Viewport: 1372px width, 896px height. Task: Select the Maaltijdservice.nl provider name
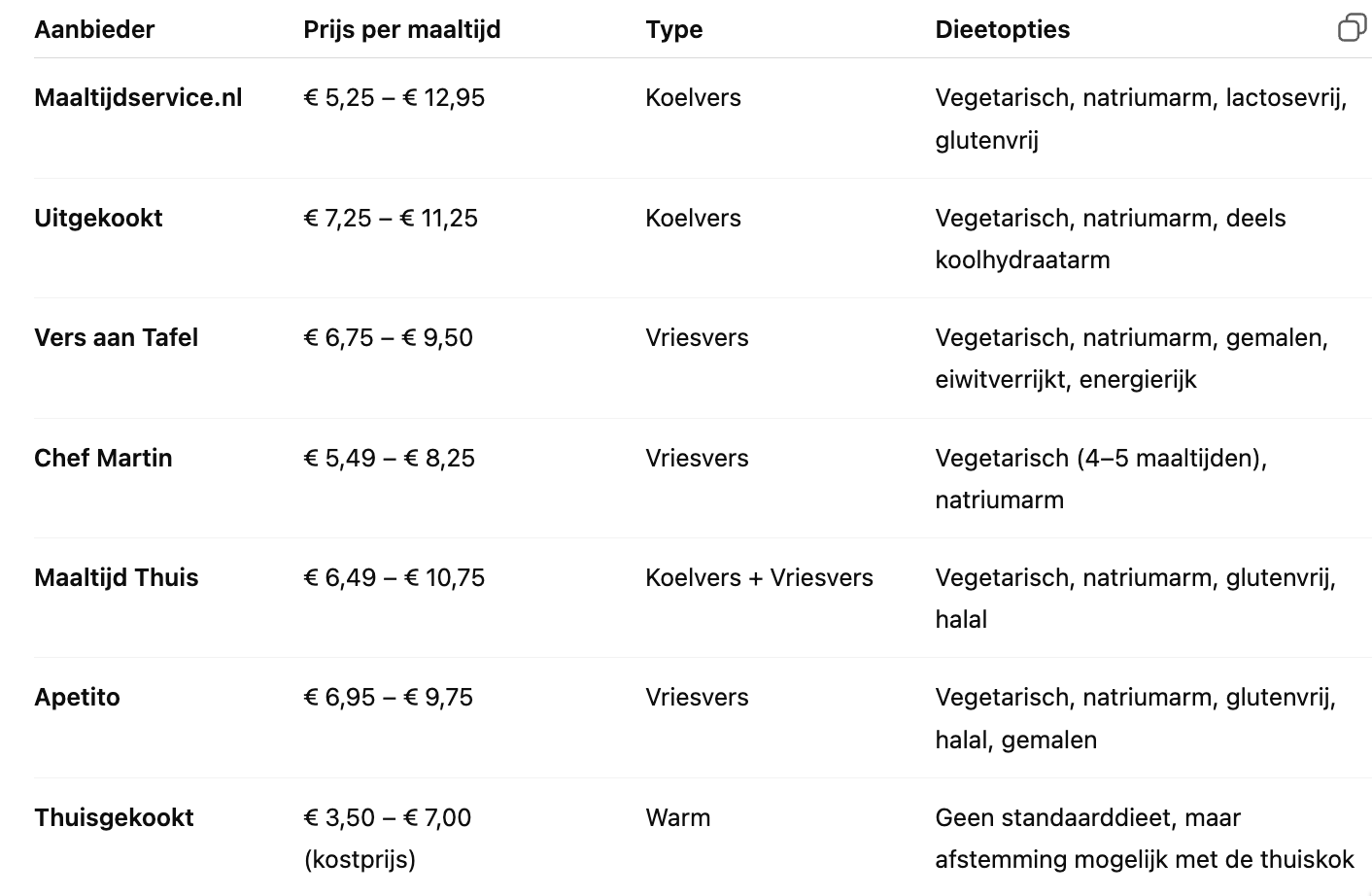[x=138, y=97]
